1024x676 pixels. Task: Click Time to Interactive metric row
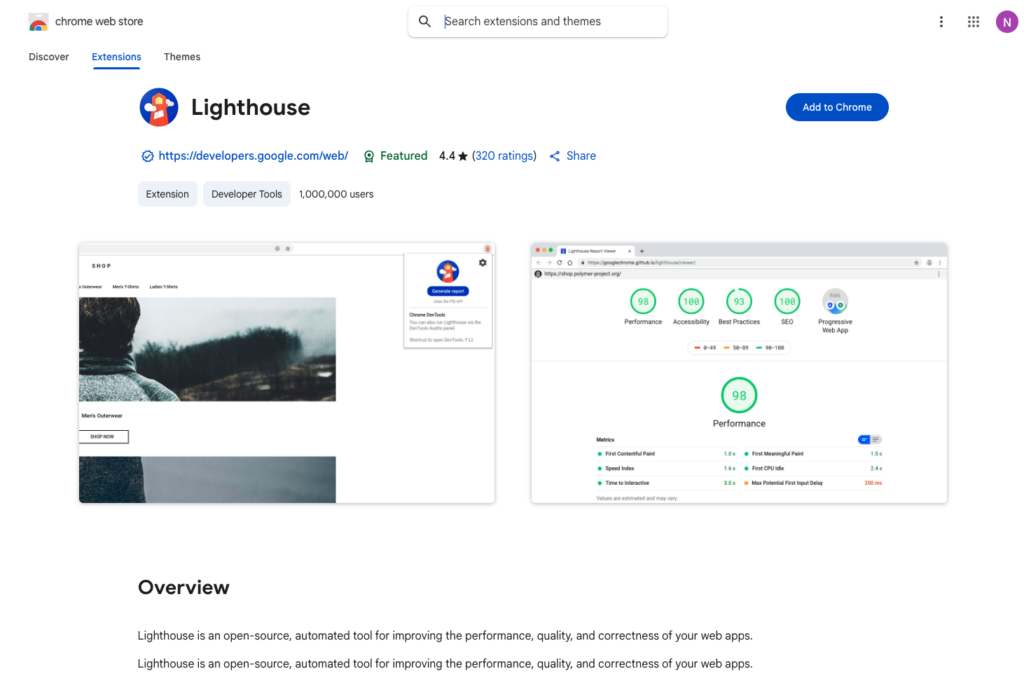(666, 483)
